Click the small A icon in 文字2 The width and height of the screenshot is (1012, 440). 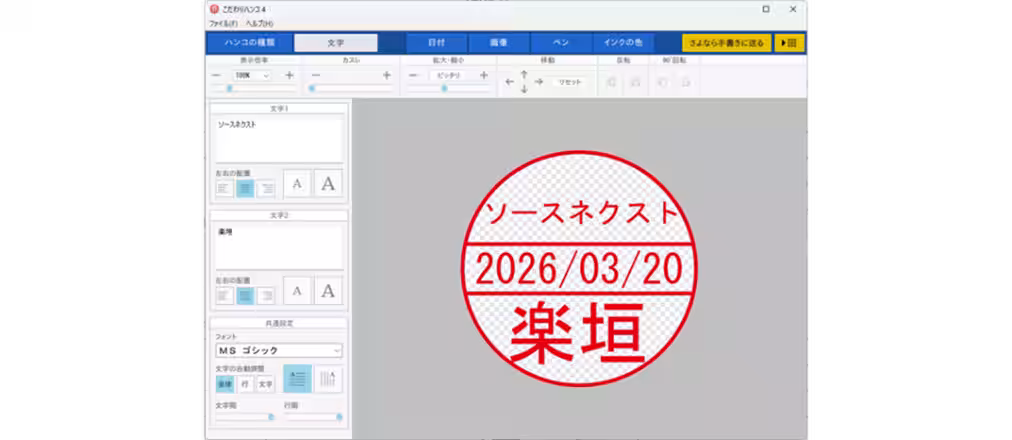[x=297, y=291]
